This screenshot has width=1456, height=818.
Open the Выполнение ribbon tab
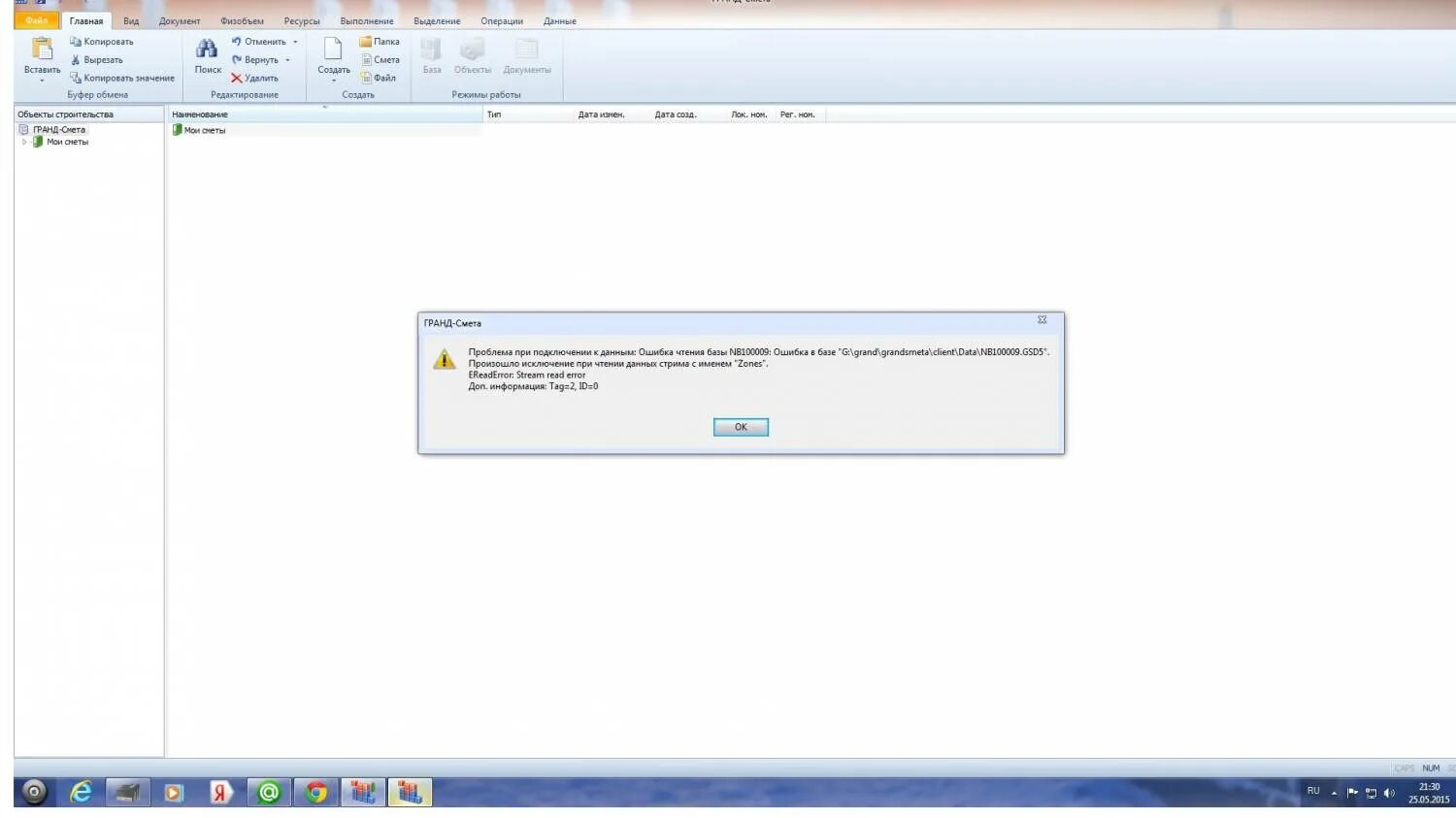click(367, 21)
